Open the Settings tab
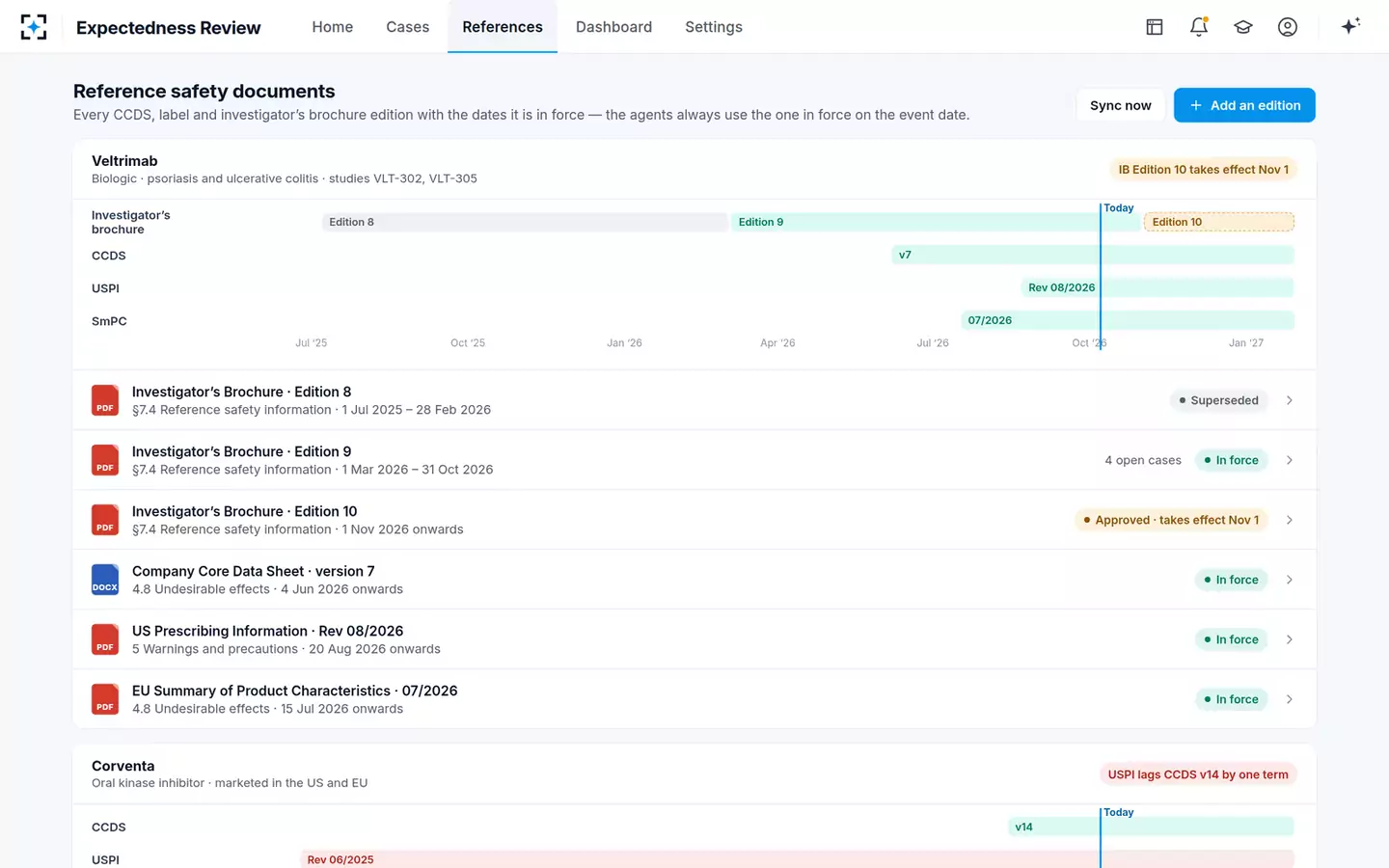The width and height of the screenshot is (1389, 868). (714, 27)
